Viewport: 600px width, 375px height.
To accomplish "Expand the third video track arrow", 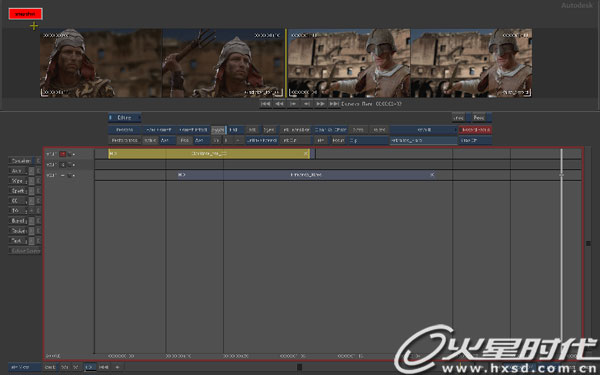I will (x=72, y=175).
